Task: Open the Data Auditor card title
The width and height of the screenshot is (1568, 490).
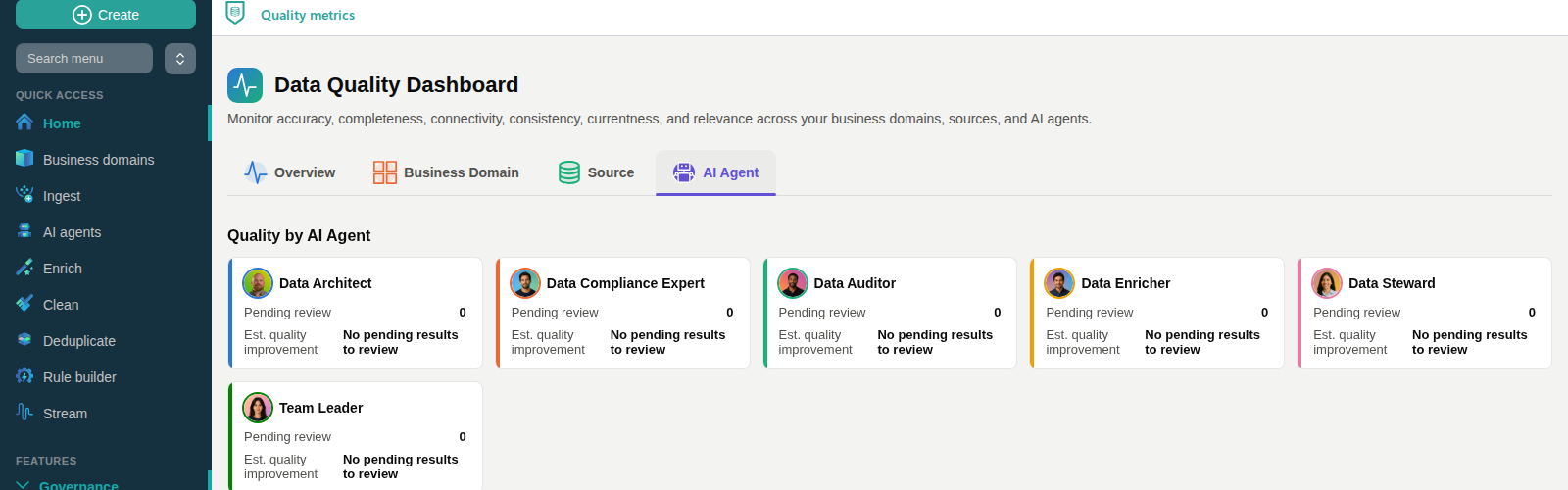Action: (x=855, y=283)
